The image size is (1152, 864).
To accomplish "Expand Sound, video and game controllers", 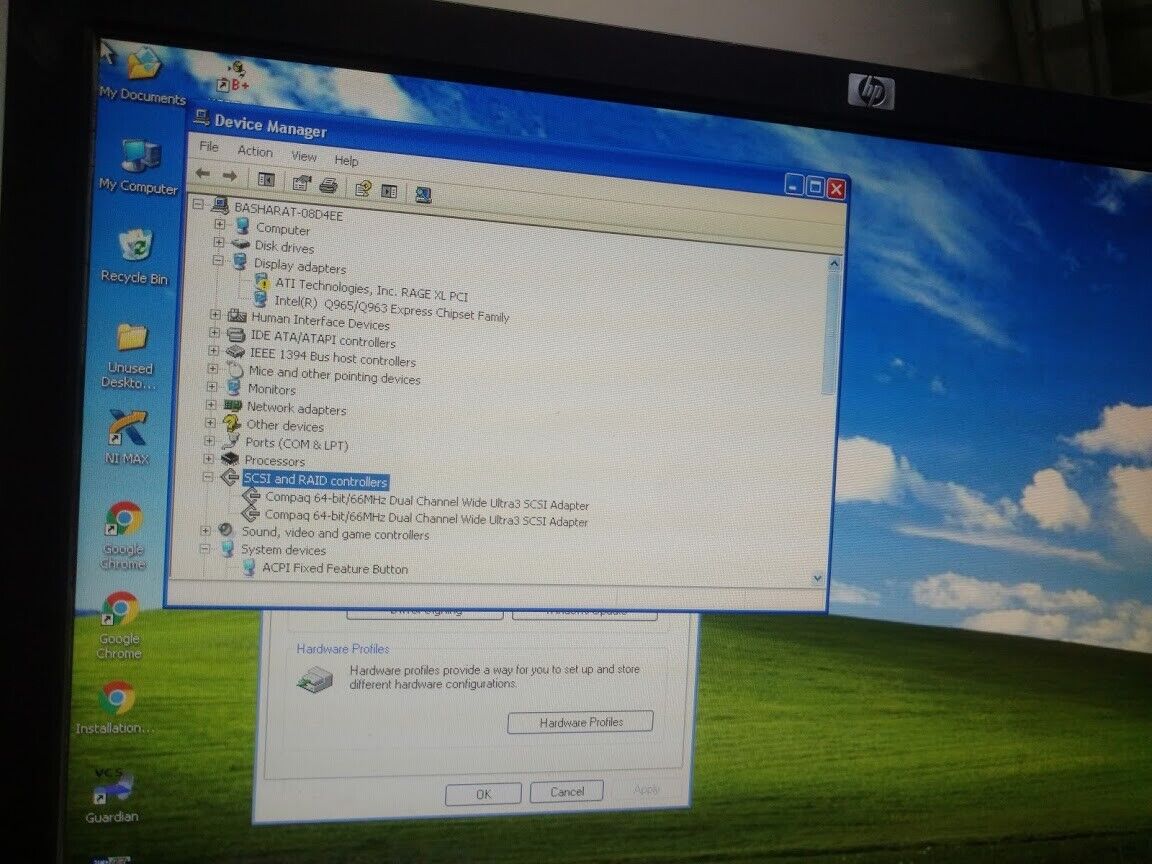I will coord(206,530).
